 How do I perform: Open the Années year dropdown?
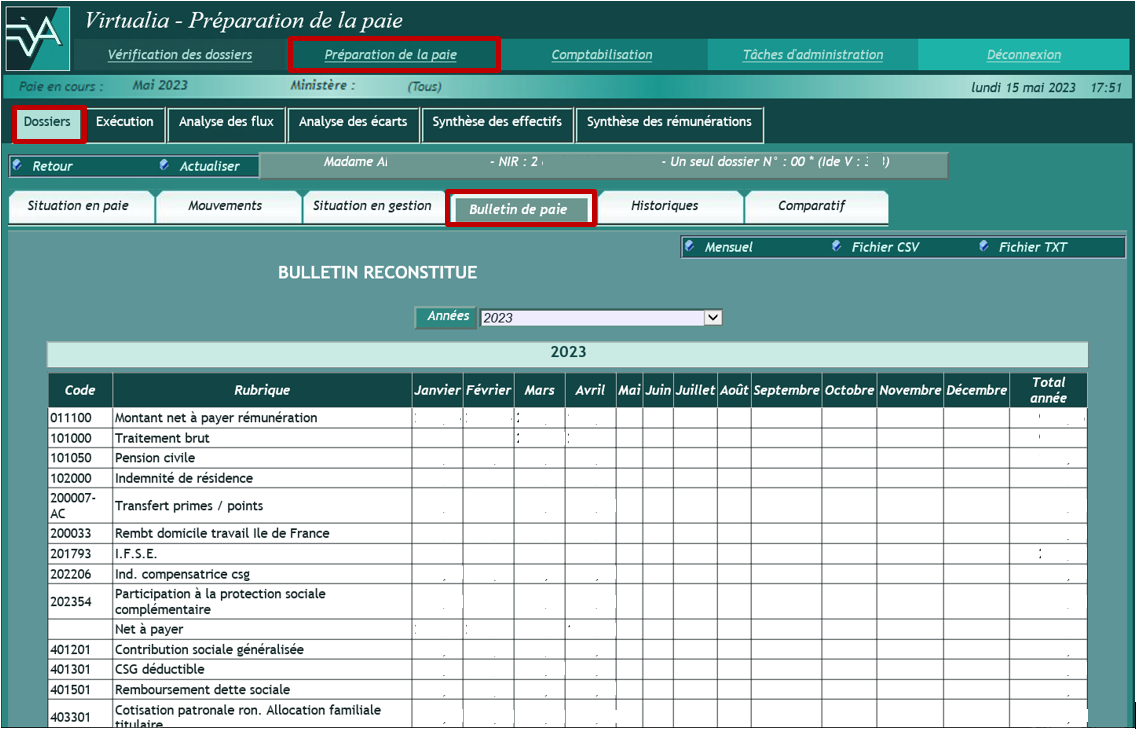[600, 318]
